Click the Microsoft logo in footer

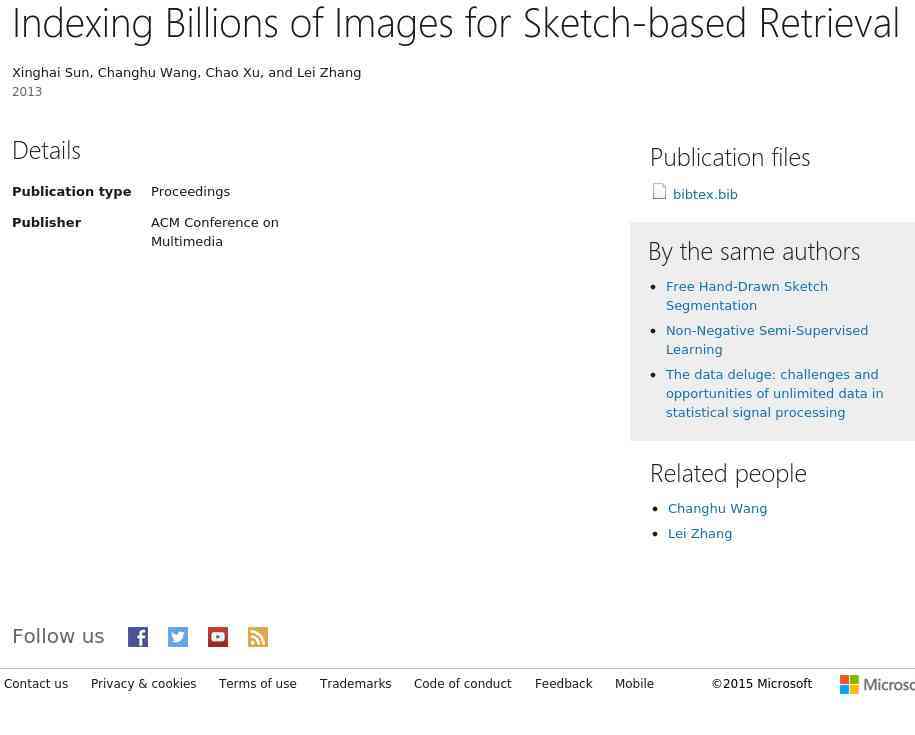coord(876,684)
